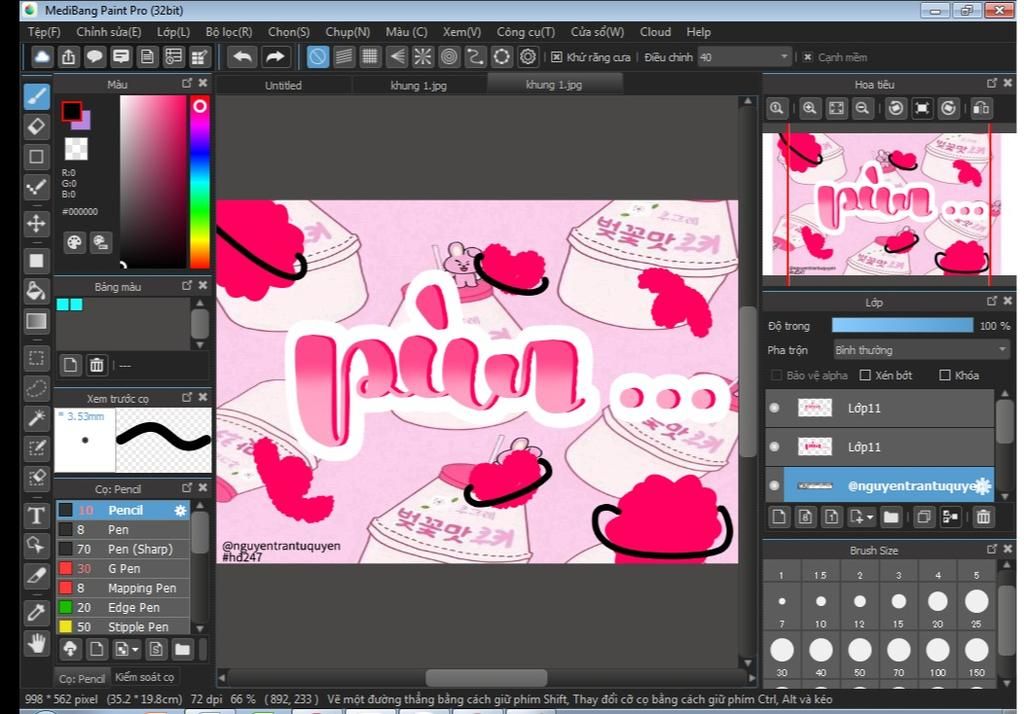The height and width of the screenshot is (714, 1024).
Task: Turn snap off in the toolbar
Action: pos(317,57)
